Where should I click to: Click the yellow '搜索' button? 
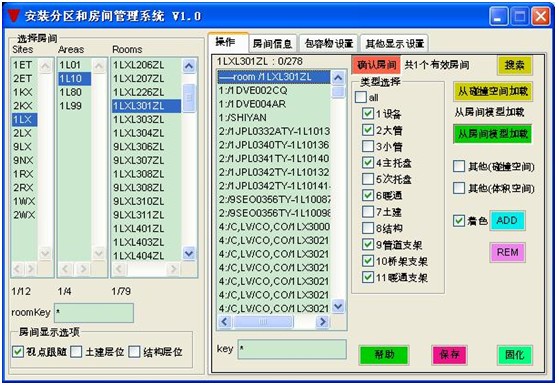515,65
